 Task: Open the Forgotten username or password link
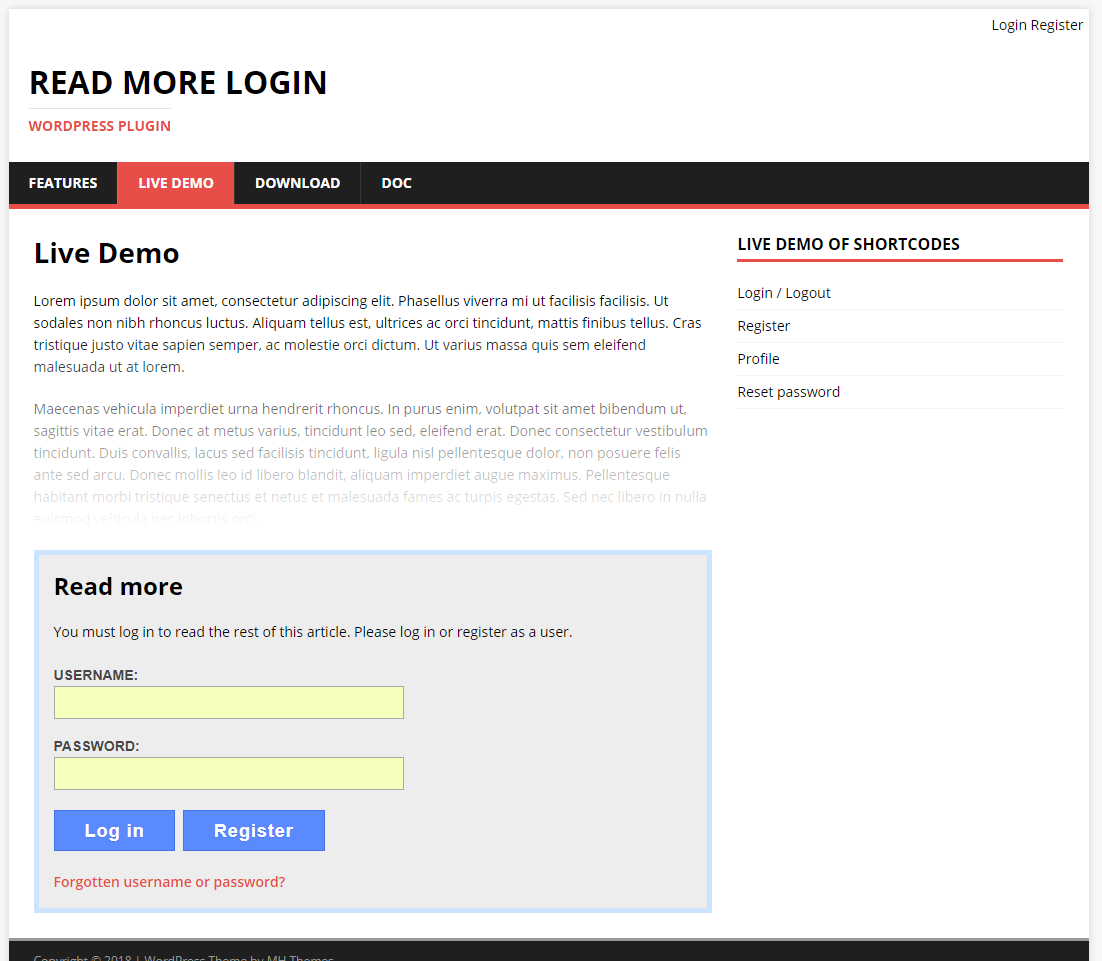click(x=169, y=881)
